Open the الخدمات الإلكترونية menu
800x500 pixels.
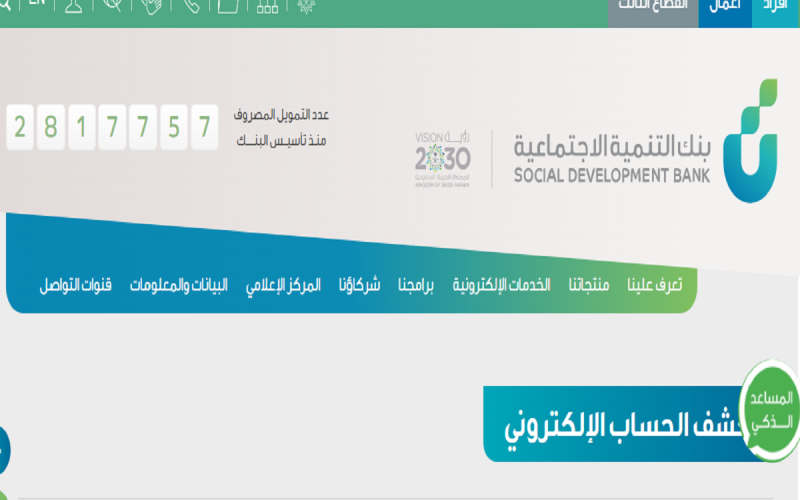[x=501, y=285]
